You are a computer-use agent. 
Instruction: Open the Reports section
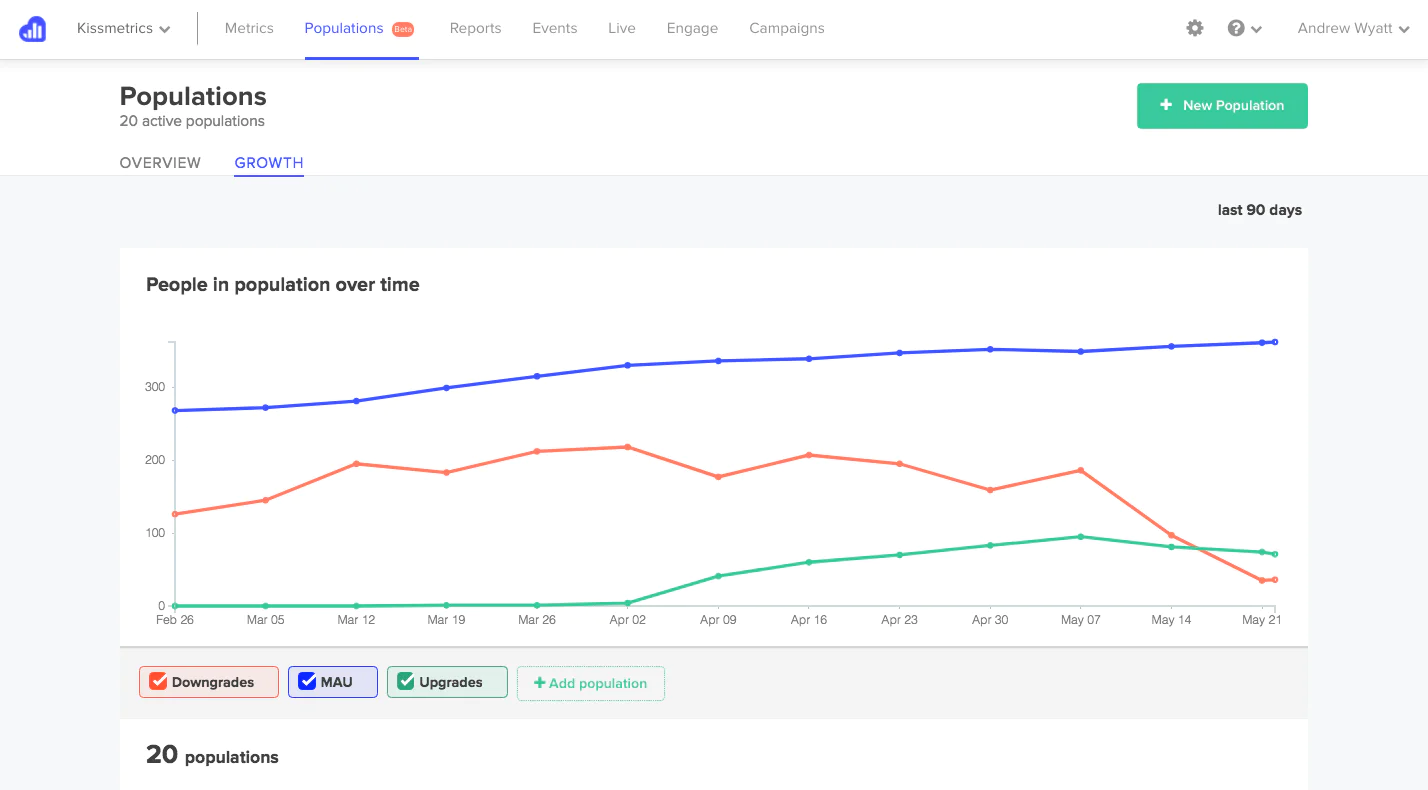475,28
